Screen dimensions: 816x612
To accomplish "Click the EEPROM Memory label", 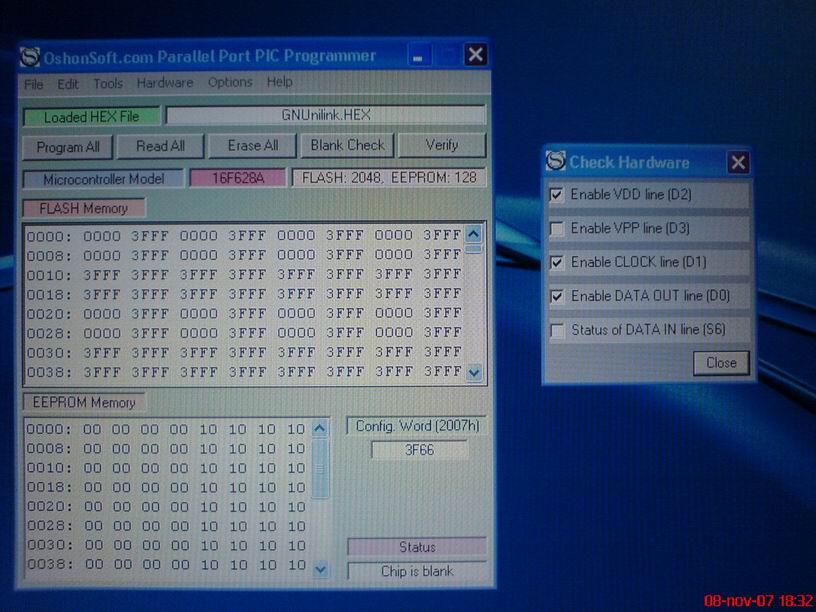I will pos(84,402).
